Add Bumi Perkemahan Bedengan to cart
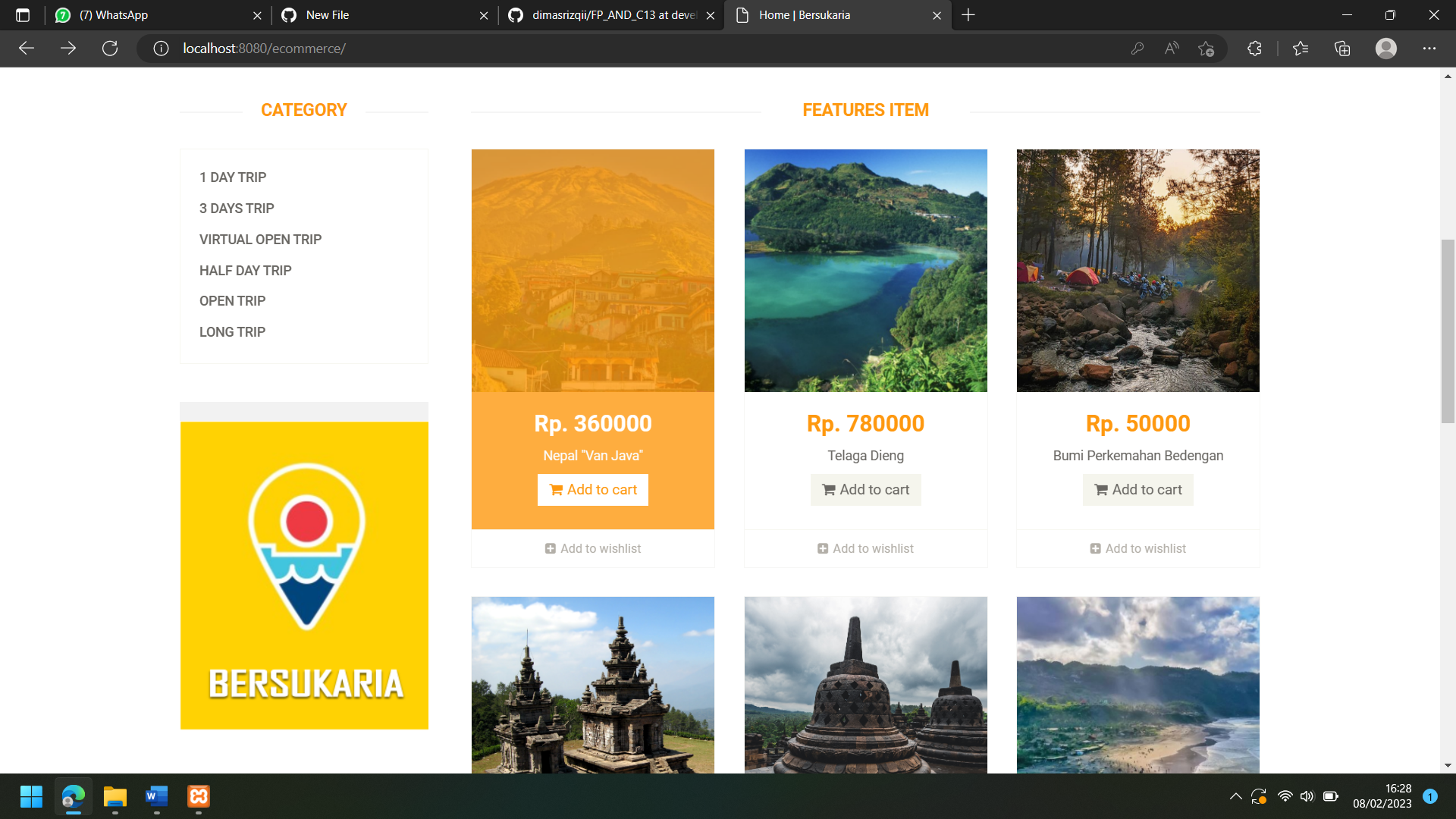Screen dimensions: 1456x819 [x=1137, y=489]
